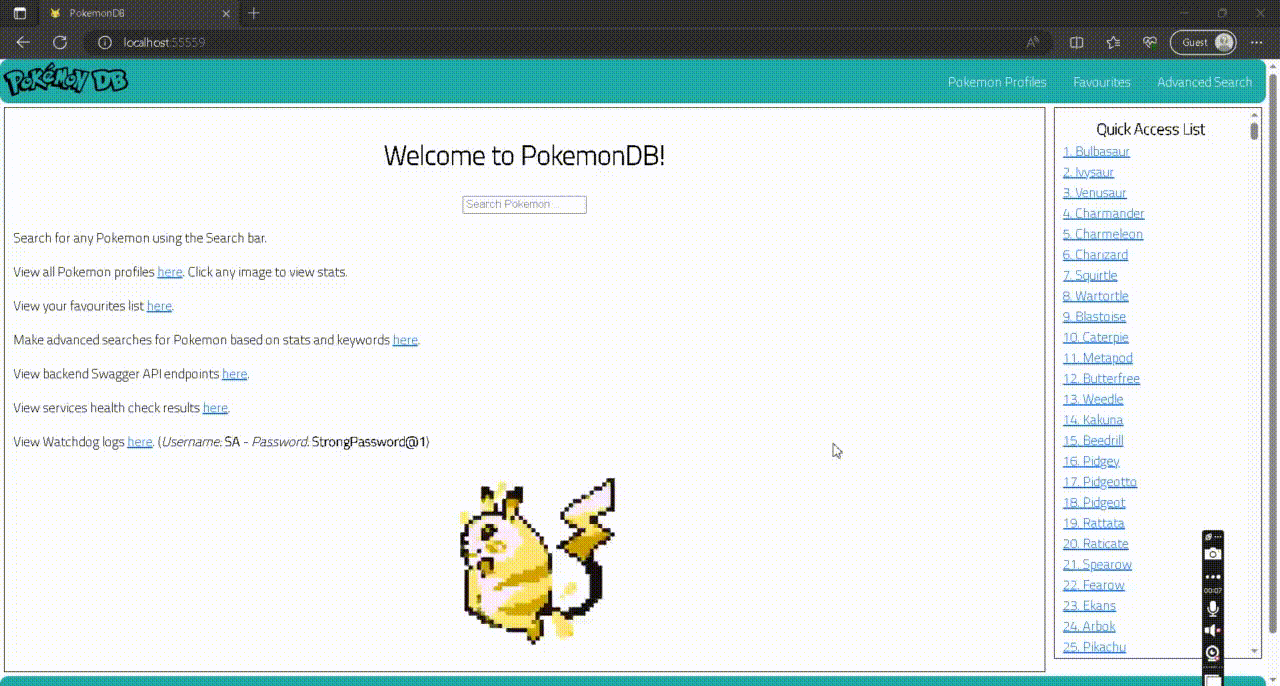Click the read aloud icon in address bar
The width and height of the screenshot is (1280, 686).
click(x=1033, y=42)
